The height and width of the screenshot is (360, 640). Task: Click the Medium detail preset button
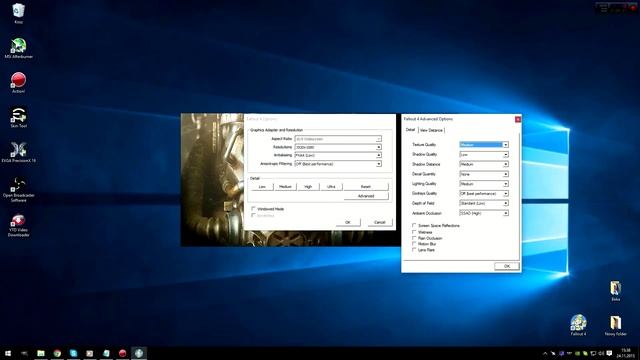285,187
